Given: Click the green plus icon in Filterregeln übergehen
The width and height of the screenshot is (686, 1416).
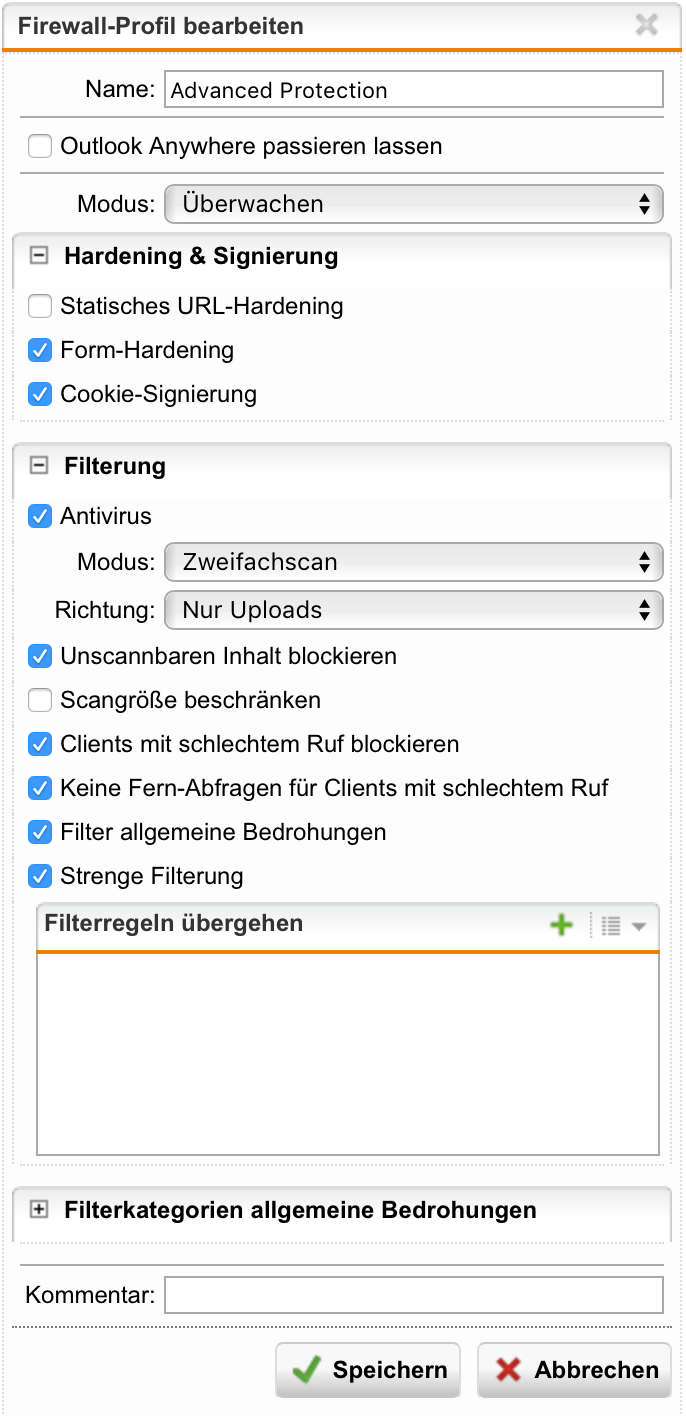Looking at the screenshot, I should 562,926.
